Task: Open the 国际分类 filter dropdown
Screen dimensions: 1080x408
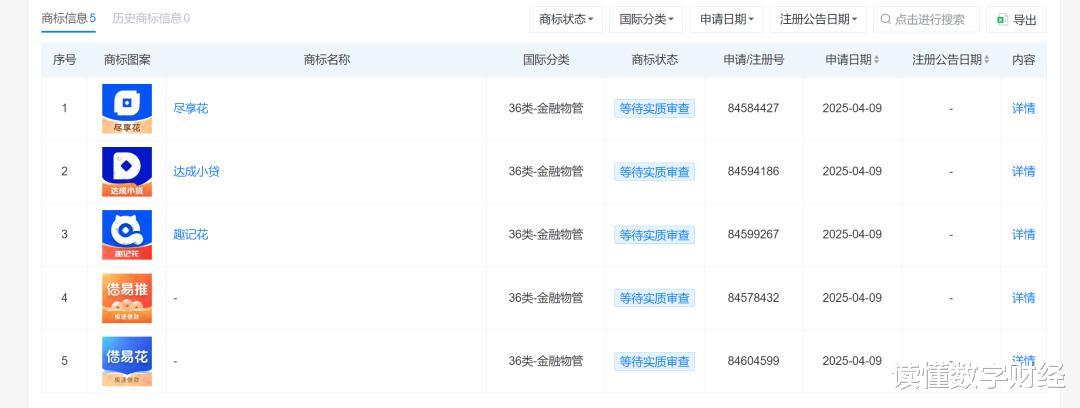Action: click(646, 19)
